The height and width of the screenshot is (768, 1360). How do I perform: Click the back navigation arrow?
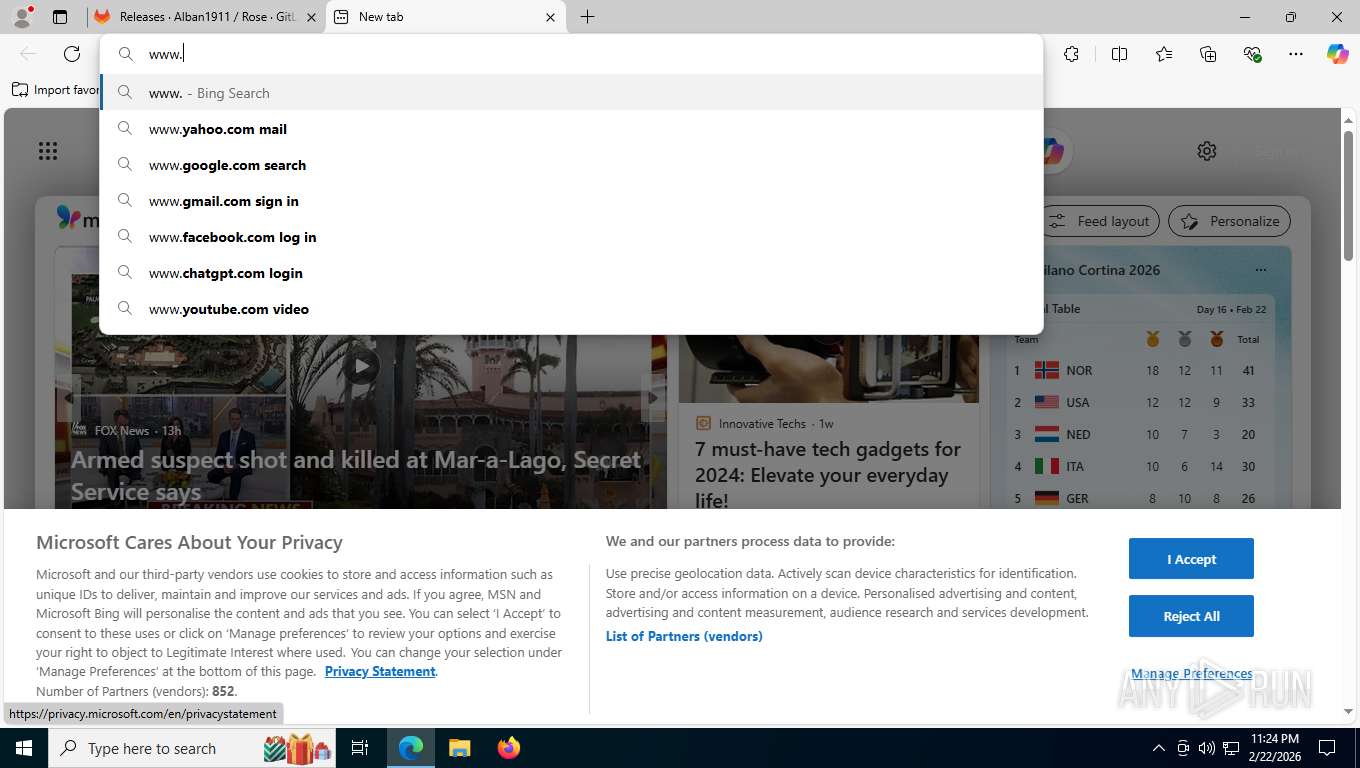click(28, 54)
